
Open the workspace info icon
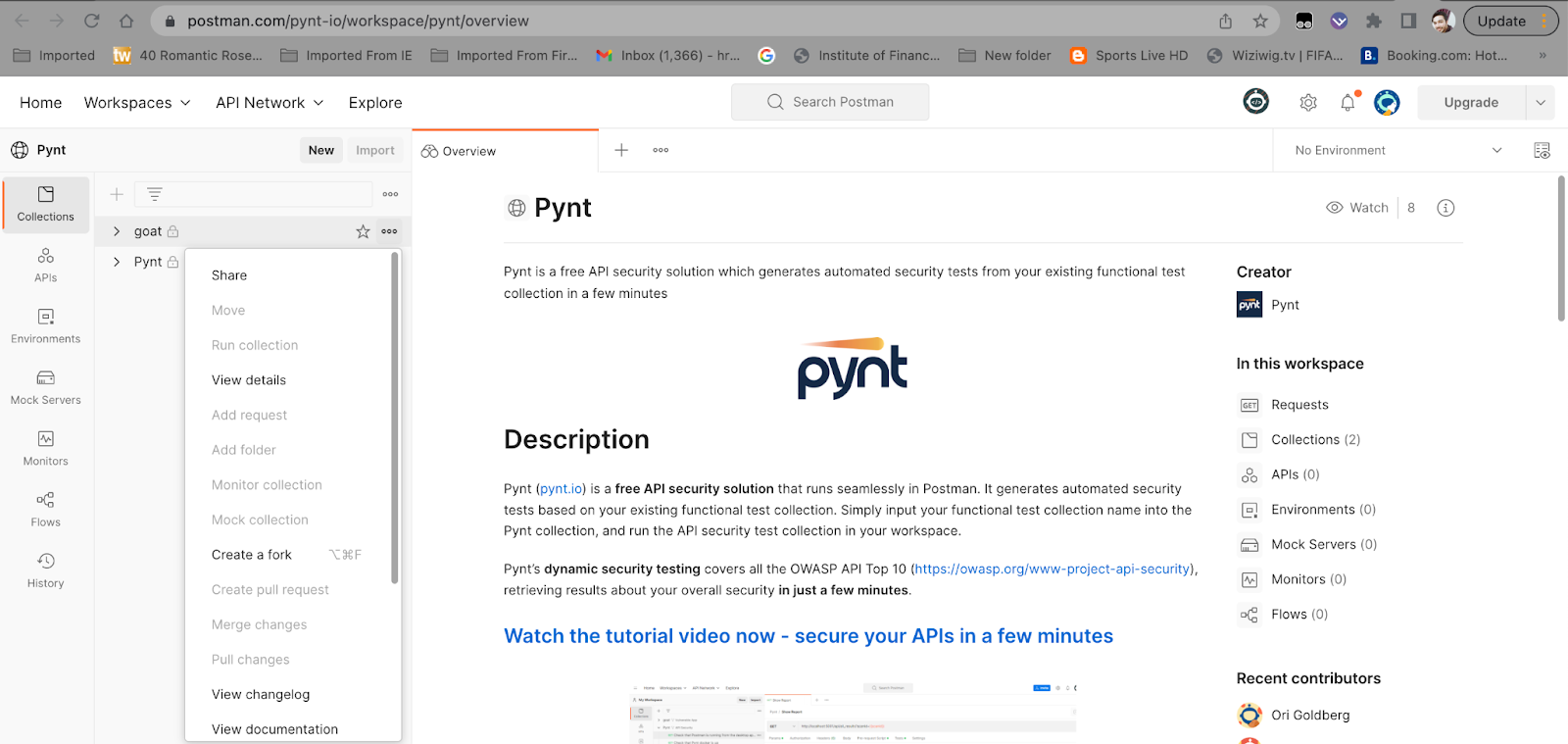(1445, 208)
